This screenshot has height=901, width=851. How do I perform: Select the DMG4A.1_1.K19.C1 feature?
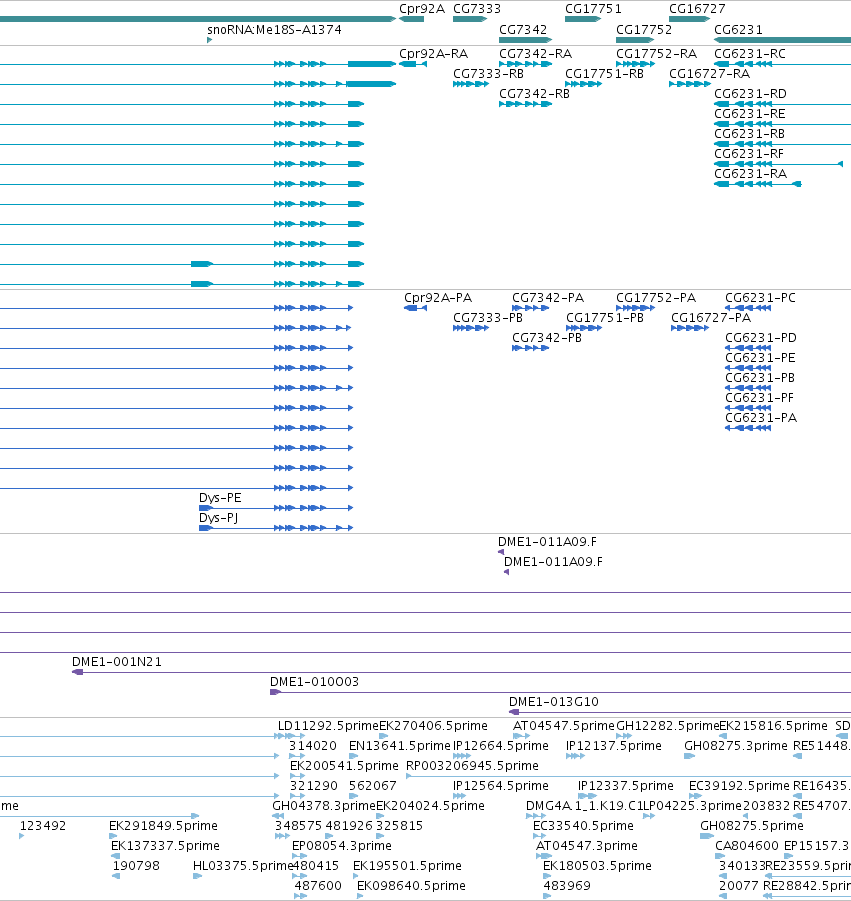coord(536,816)
